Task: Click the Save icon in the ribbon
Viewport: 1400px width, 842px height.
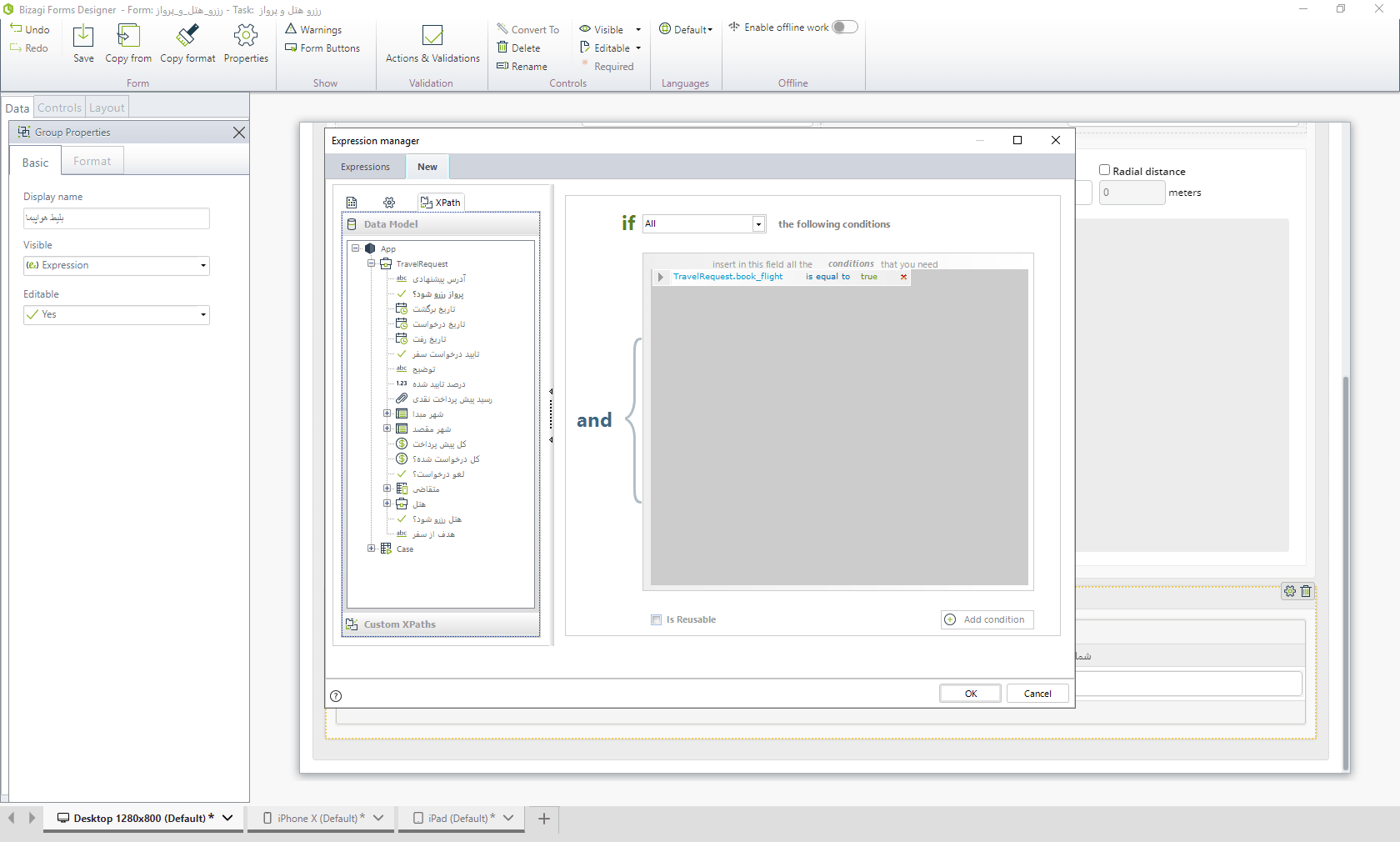Action: (x=83, y=36)
